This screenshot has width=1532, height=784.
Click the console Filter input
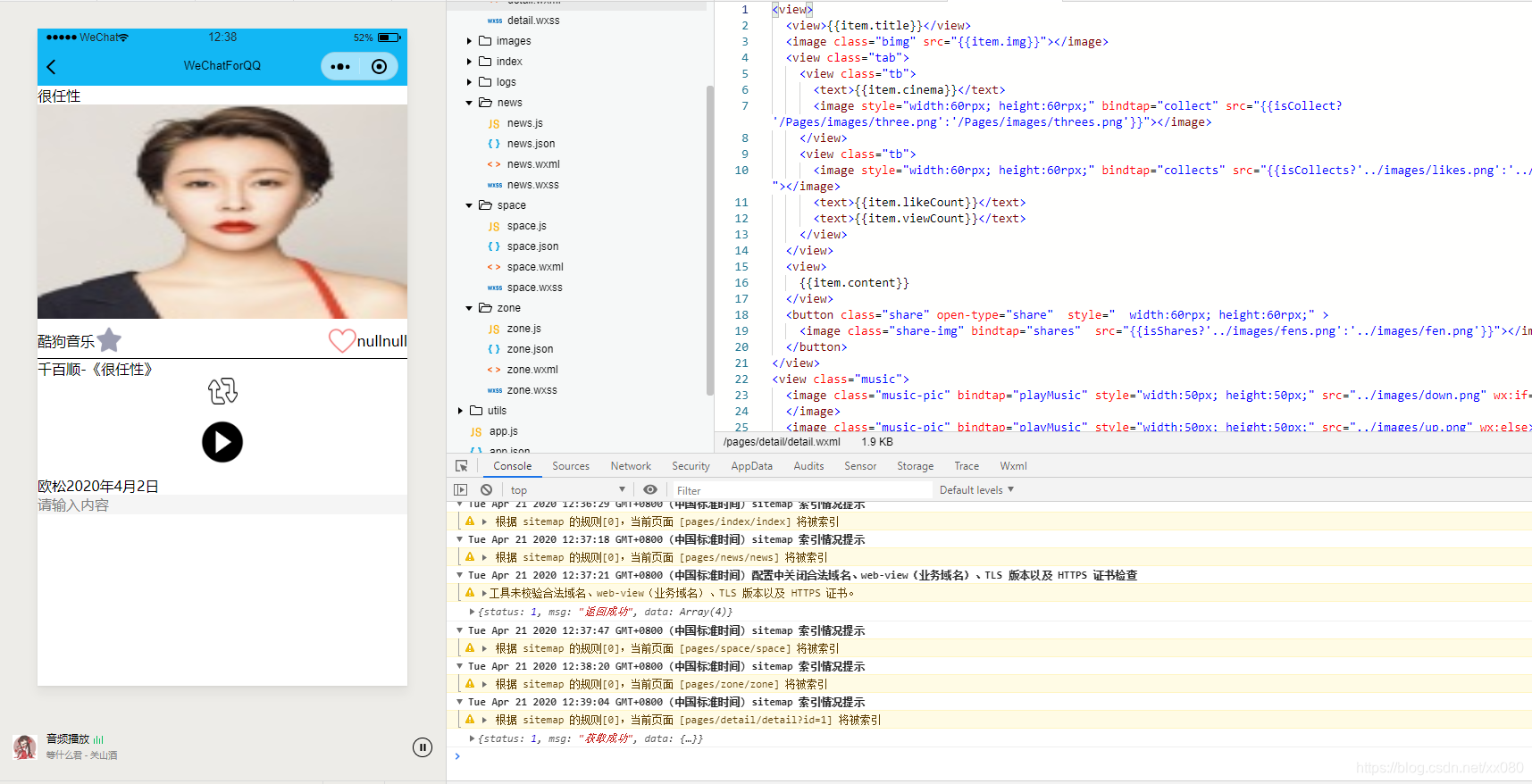(x=801, y=490)
